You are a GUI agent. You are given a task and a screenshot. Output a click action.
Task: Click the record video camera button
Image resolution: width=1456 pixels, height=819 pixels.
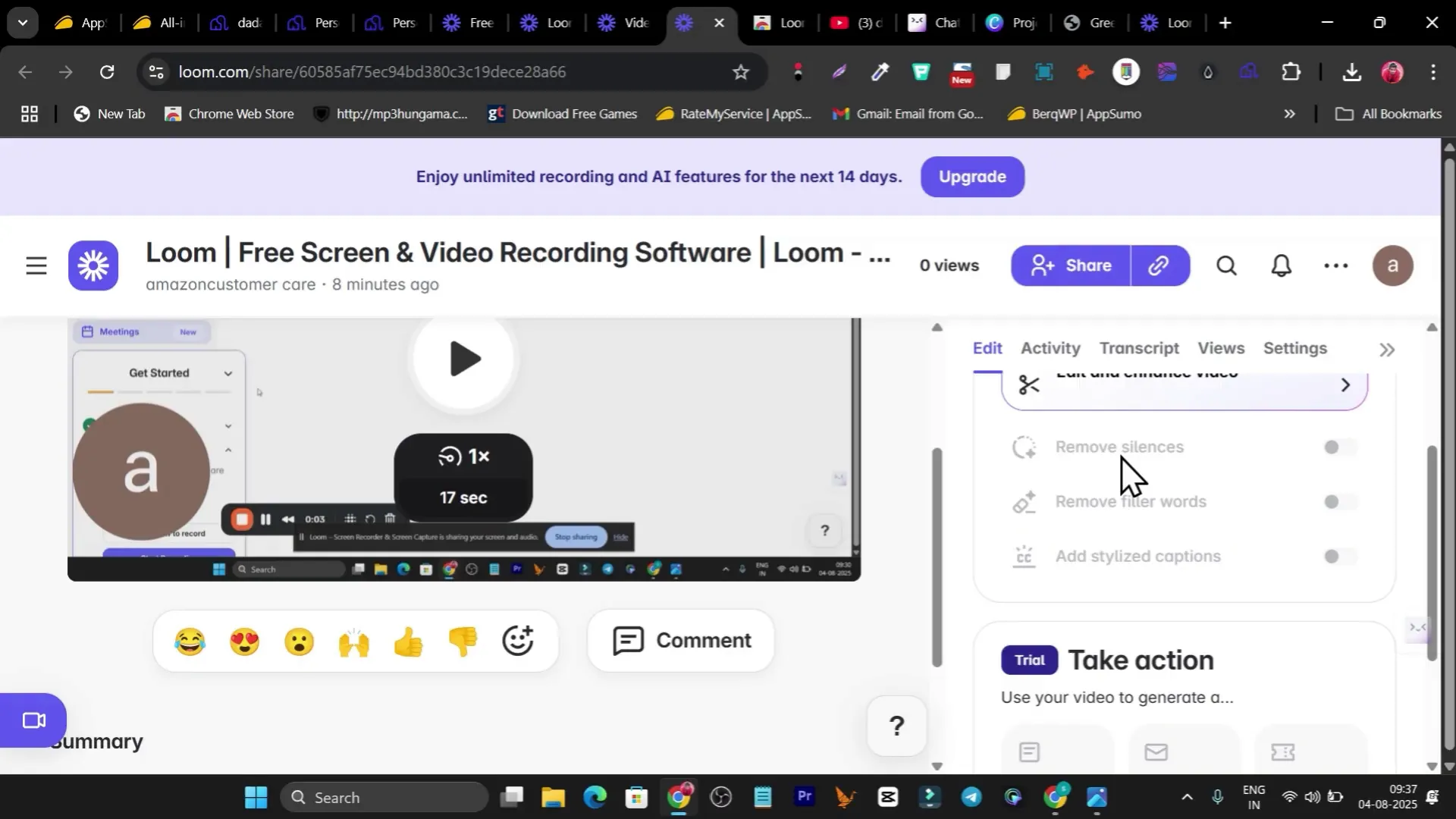(x=33, y=720)
